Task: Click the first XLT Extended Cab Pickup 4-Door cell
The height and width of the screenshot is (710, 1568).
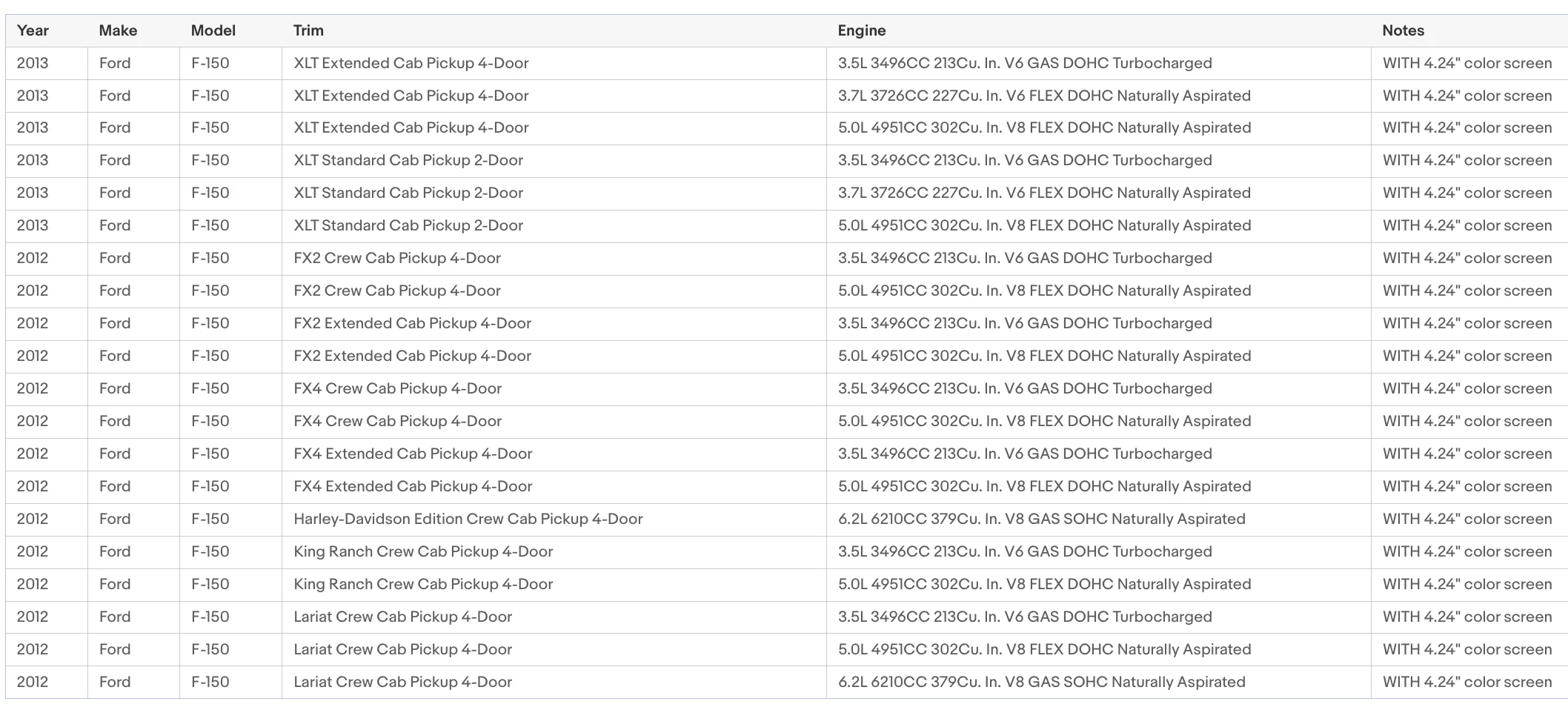Action: point(554,63)
